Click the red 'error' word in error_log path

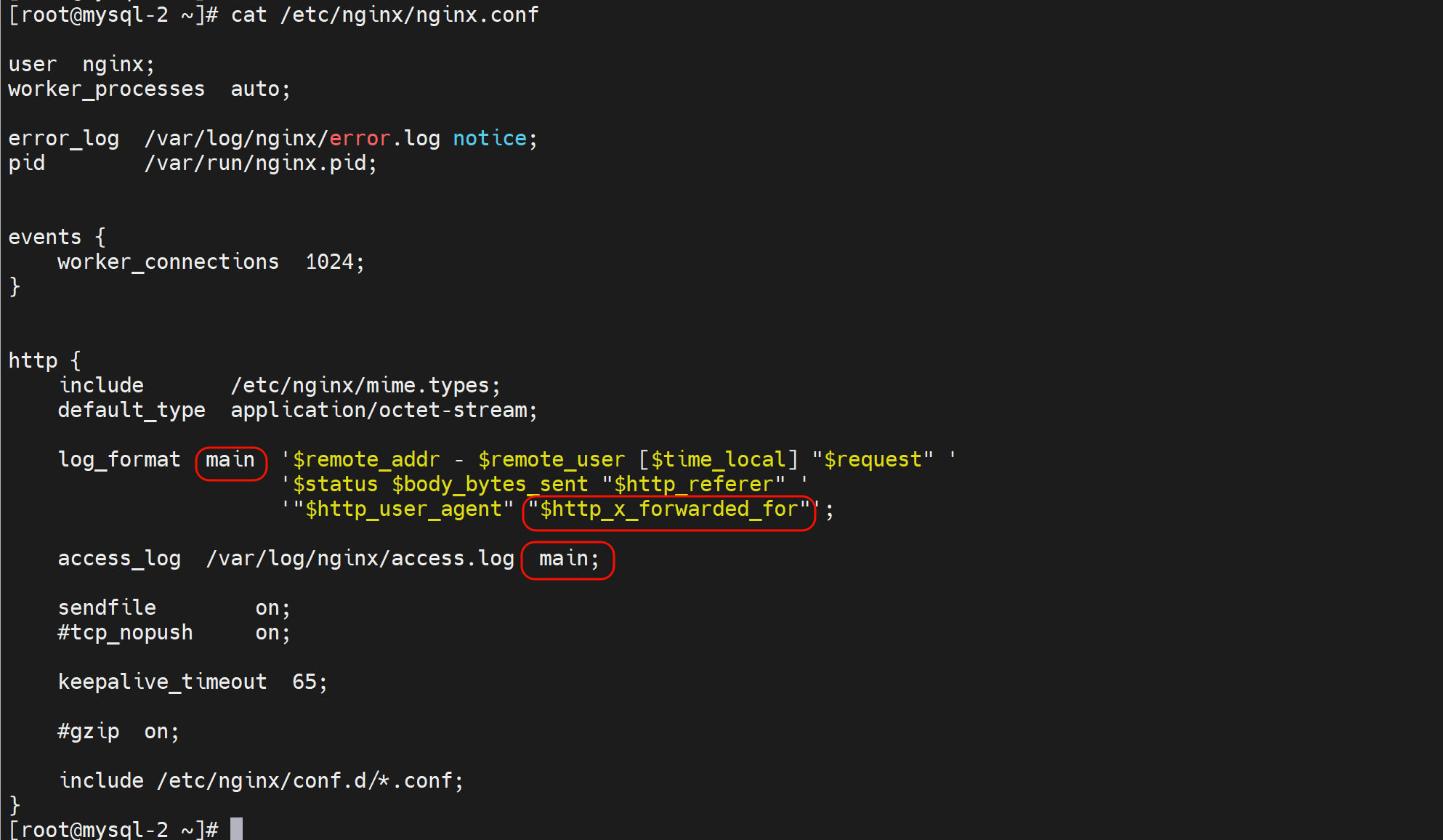click(x=360, y=138)
